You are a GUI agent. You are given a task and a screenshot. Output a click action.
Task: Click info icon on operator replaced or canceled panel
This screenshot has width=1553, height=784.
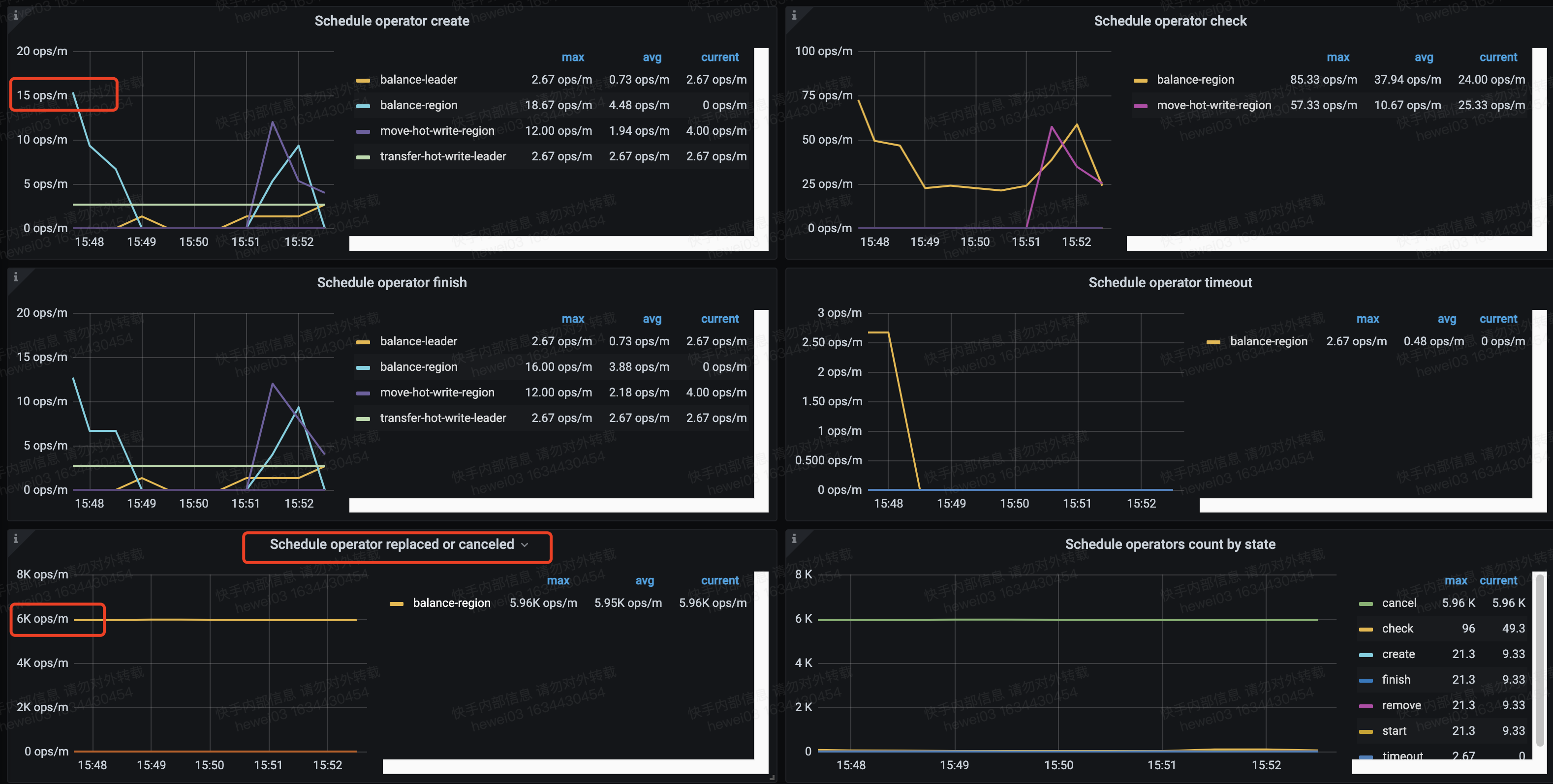pos(16,538)
